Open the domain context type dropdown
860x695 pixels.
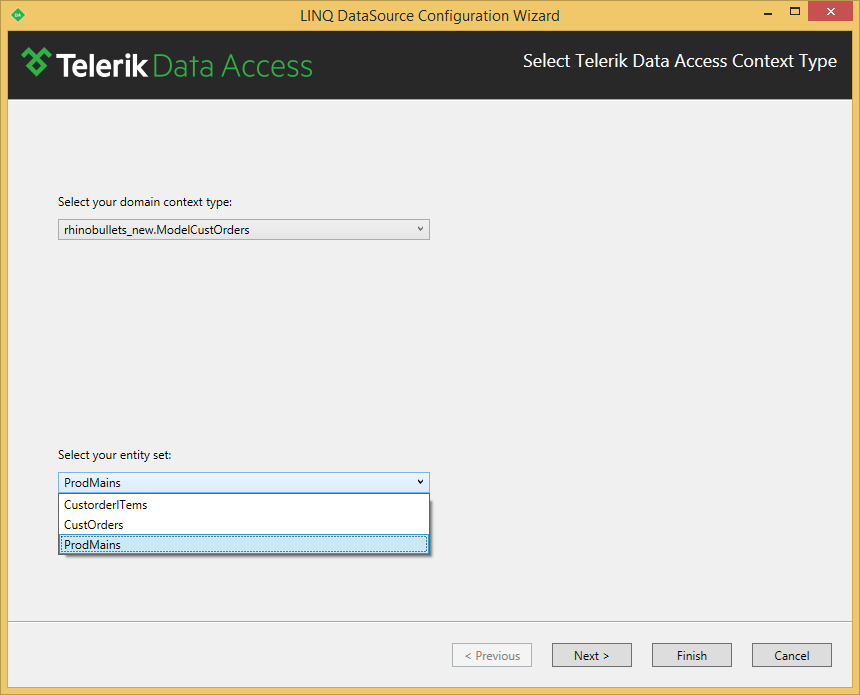pyautogui.click(x=244, y=230)
